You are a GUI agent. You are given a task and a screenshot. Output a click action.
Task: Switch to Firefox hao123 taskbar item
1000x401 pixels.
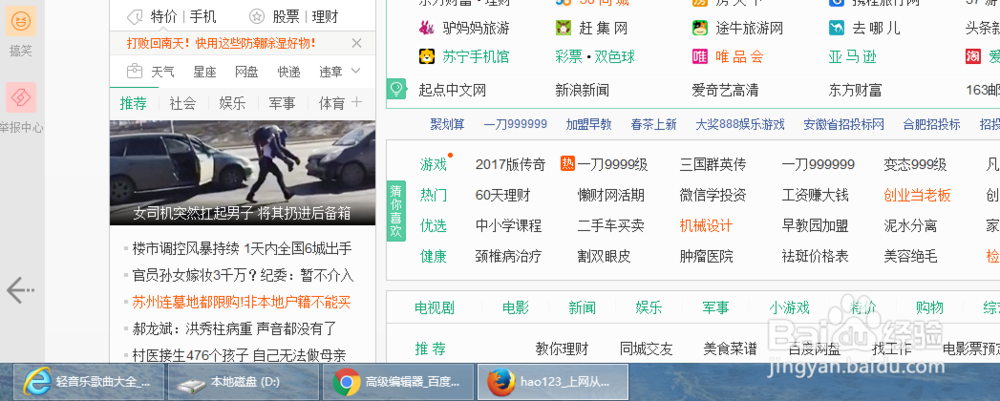tap(553, 383)
